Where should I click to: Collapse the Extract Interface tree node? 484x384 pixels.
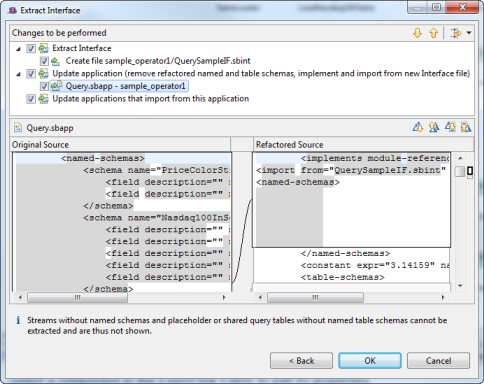coord(18,49)
